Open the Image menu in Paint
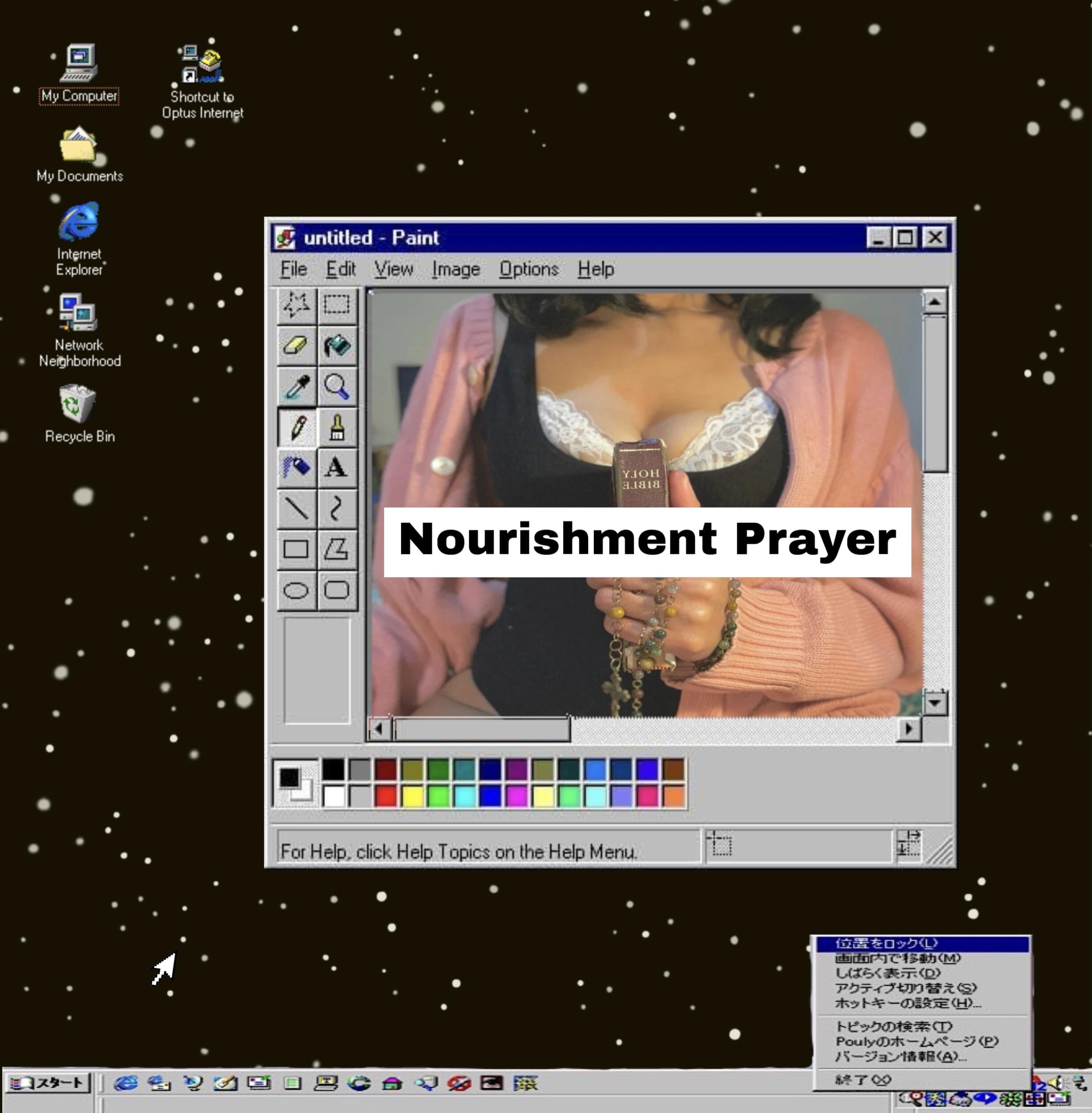 [456, 269]
